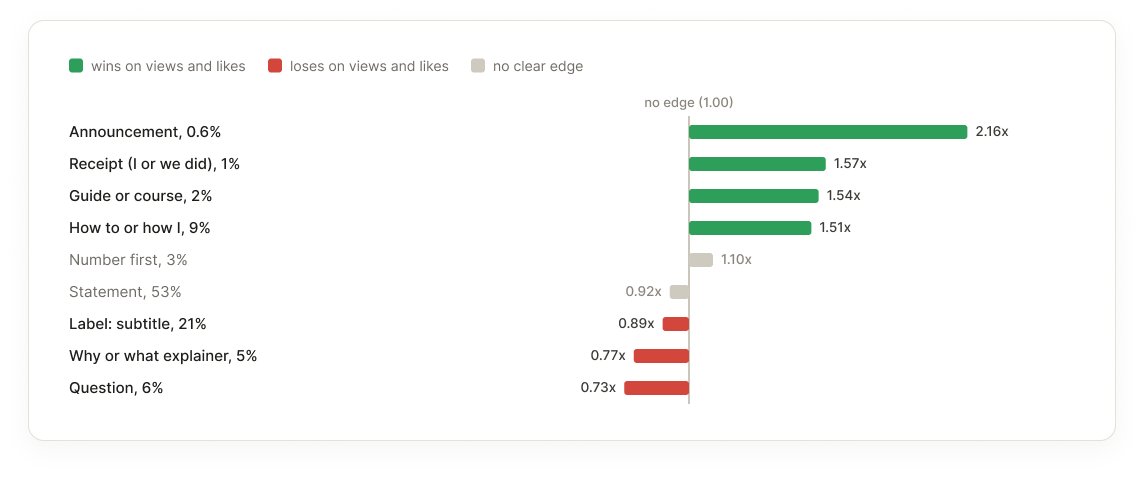The height and width of the screenshot is (477, 1144).
Task: Click the 0.73x value label
Action: [598, 388]
